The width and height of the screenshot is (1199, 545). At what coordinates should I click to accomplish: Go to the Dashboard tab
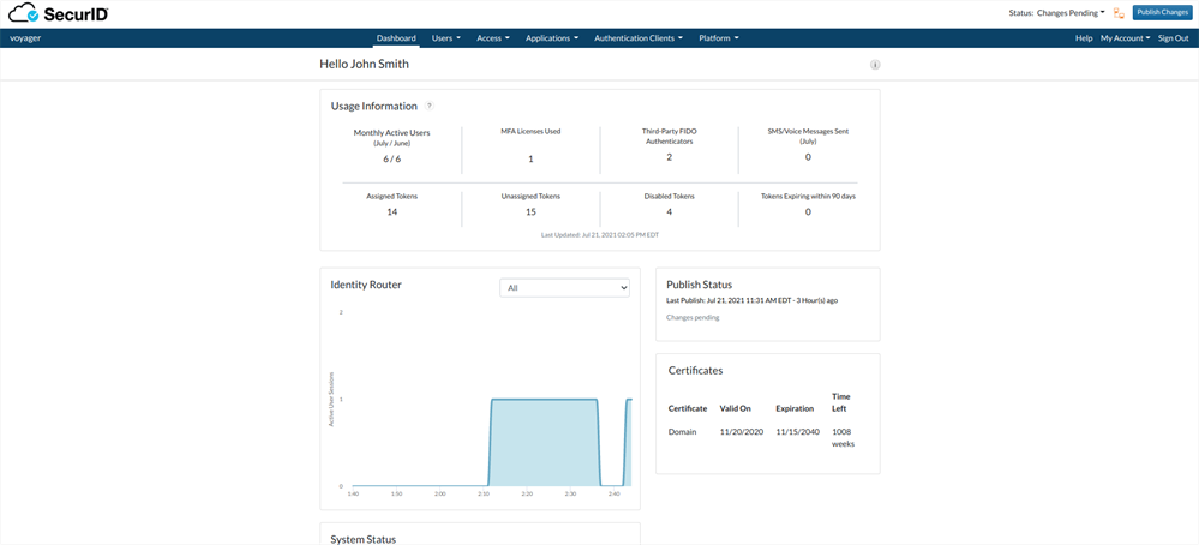(x=396, y=38)
